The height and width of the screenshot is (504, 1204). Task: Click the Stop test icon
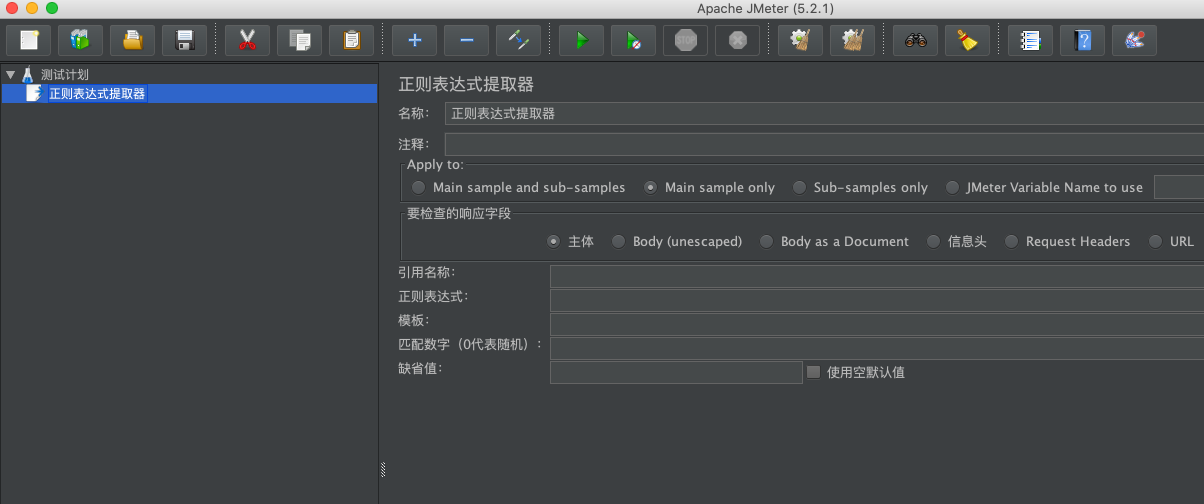685,40
